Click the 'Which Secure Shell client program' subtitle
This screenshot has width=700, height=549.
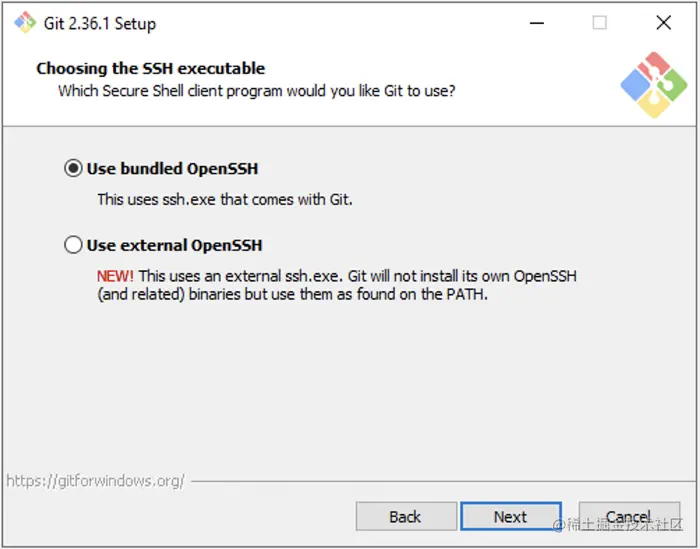[x=257, y=91]
